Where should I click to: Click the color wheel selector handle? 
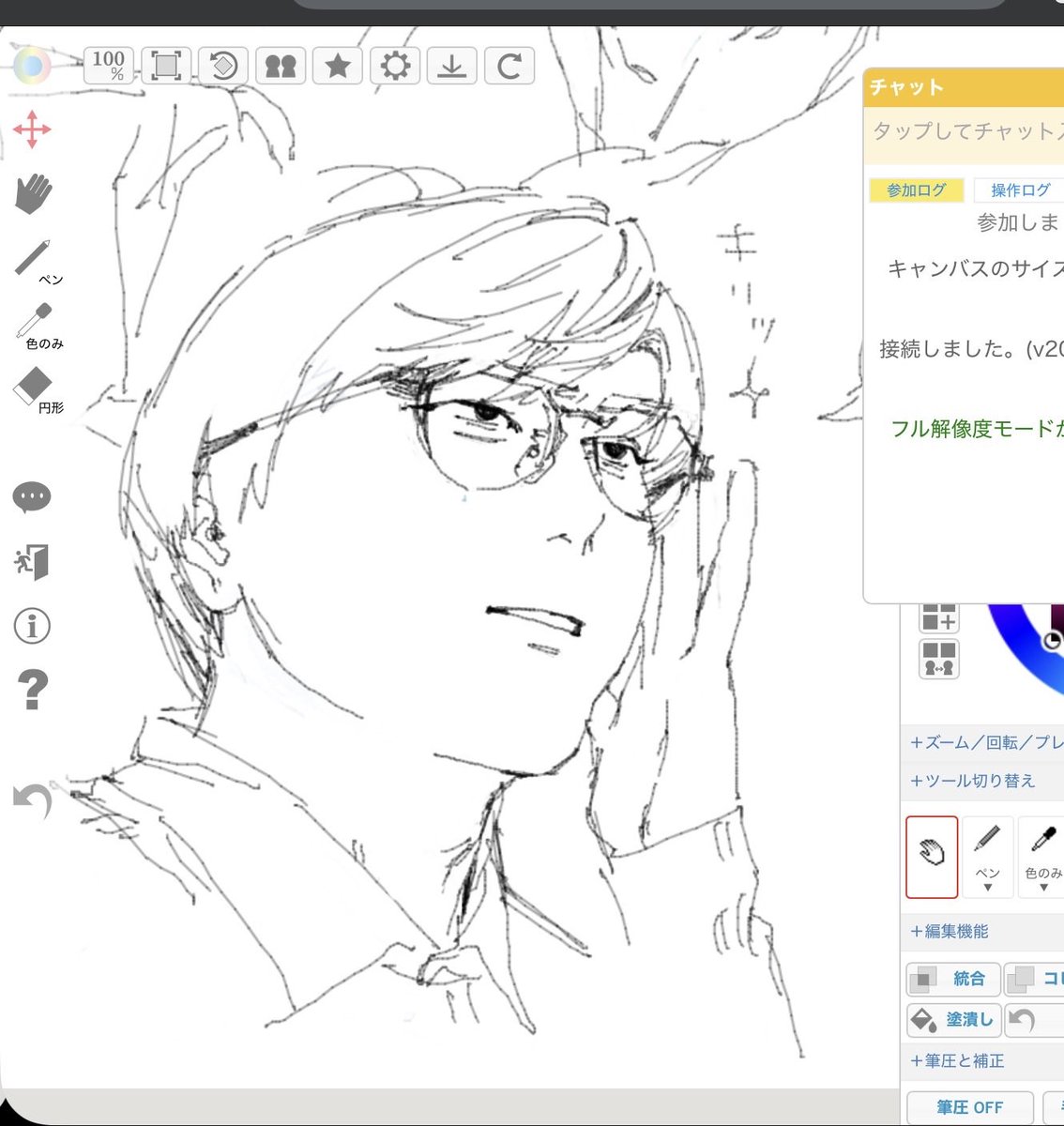[1052, 641]
